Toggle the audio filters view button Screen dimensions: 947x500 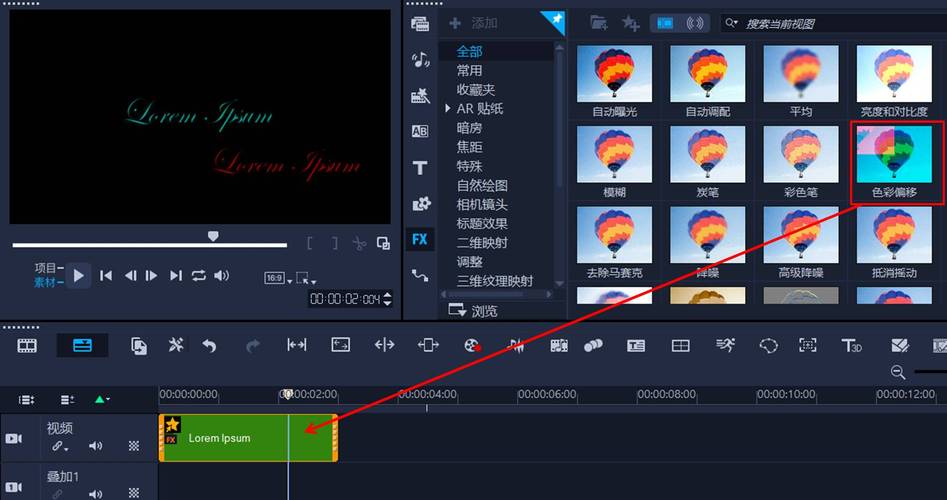tap(695, 23)
